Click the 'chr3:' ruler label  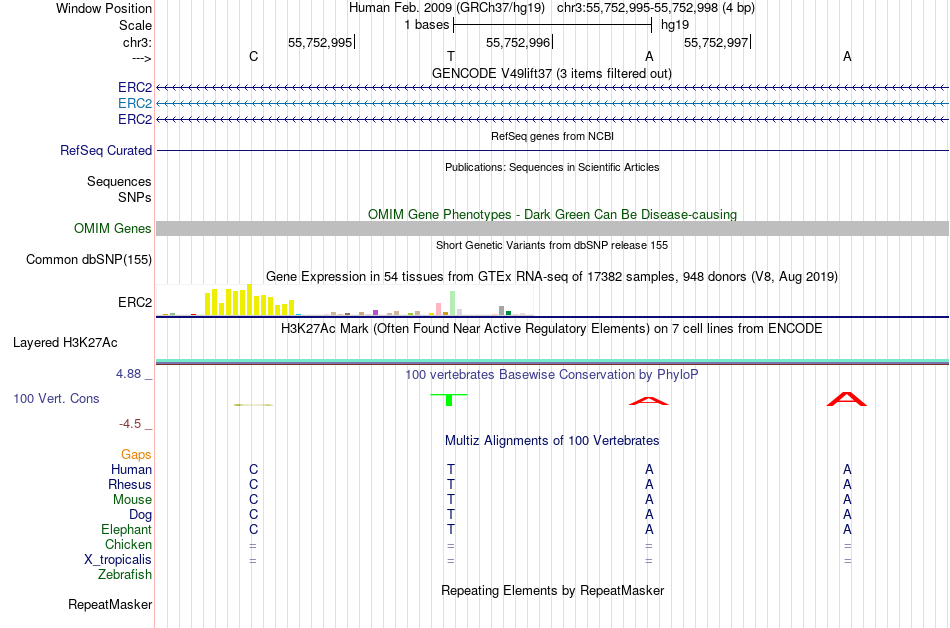point(137,42)
